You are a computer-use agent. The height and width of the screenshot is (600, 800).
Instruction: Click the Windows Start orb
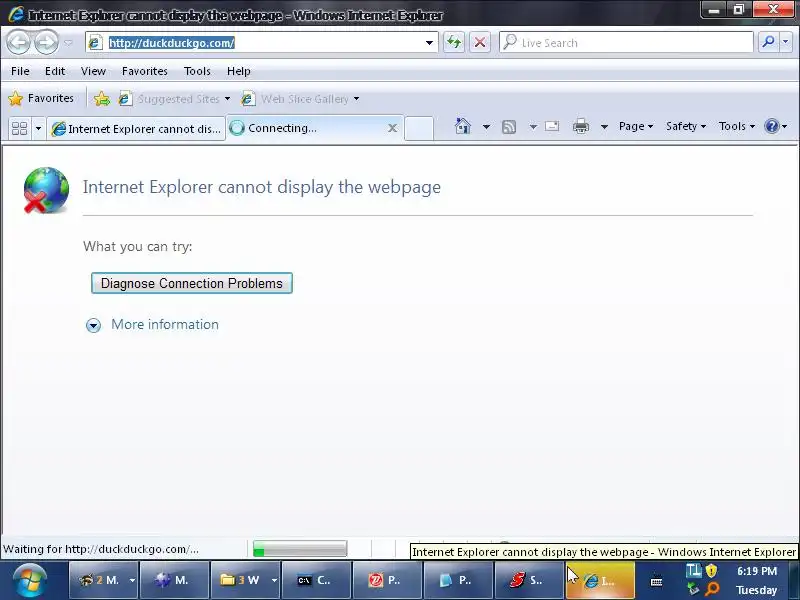click(30, 580)
